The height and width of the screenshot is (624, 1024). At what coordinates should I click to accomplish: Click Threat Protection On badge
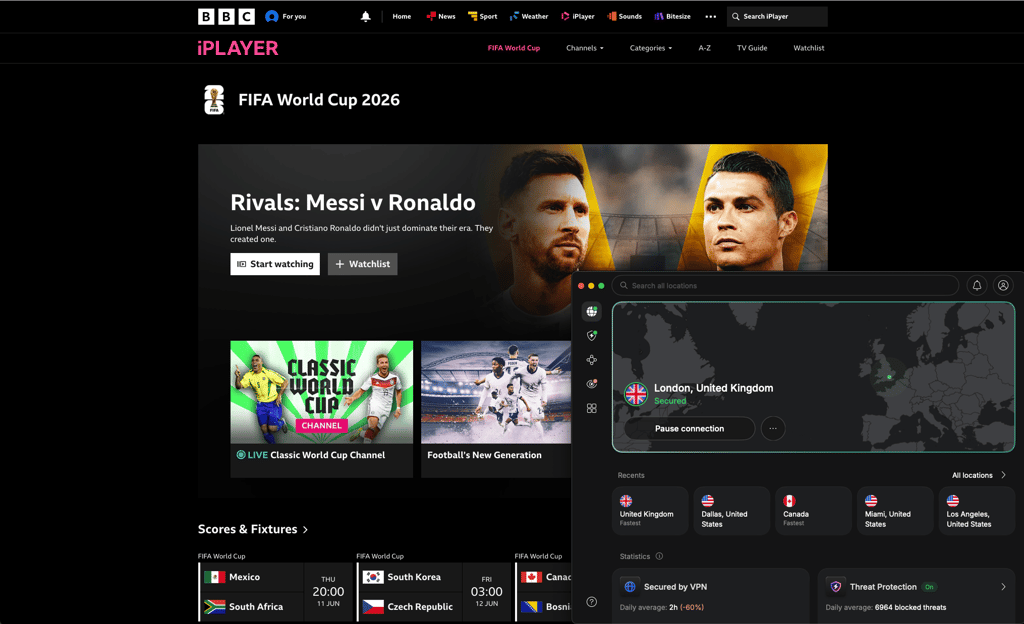coord(929,587)
